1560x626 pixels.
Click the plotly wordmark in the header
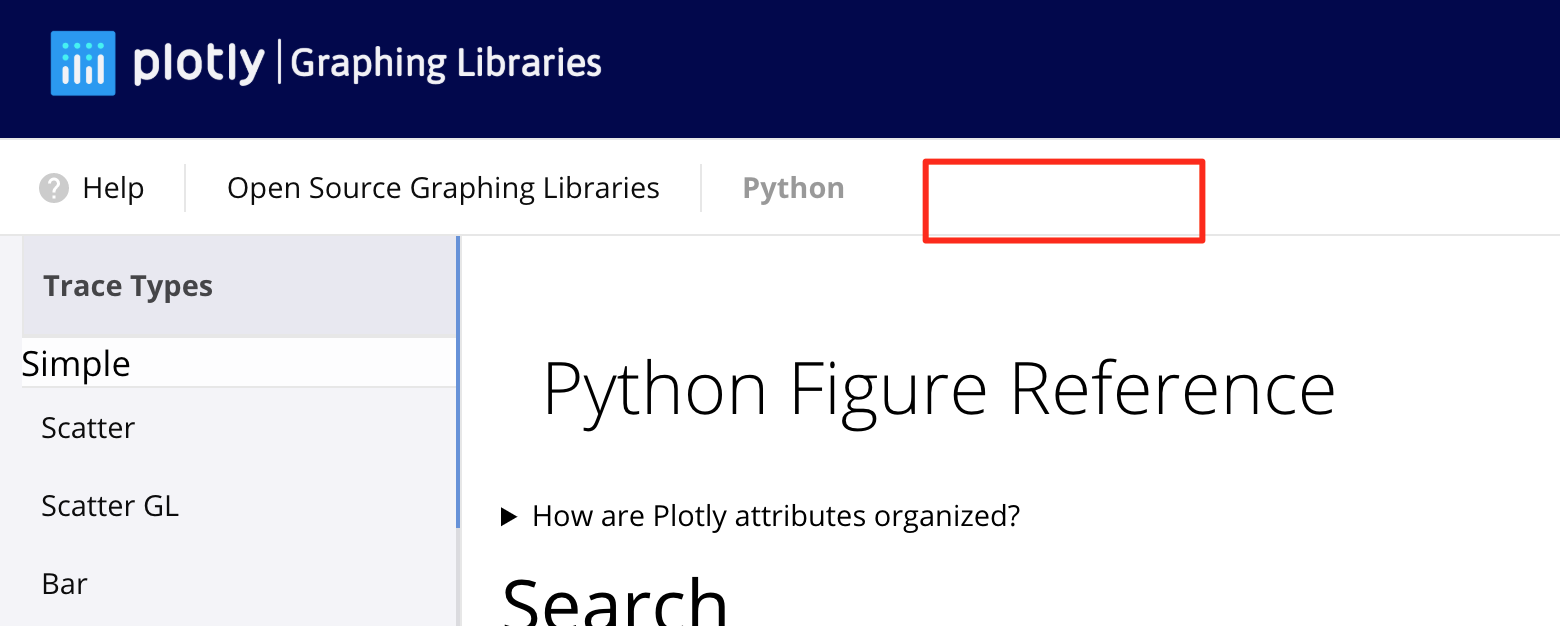point(197,62)
